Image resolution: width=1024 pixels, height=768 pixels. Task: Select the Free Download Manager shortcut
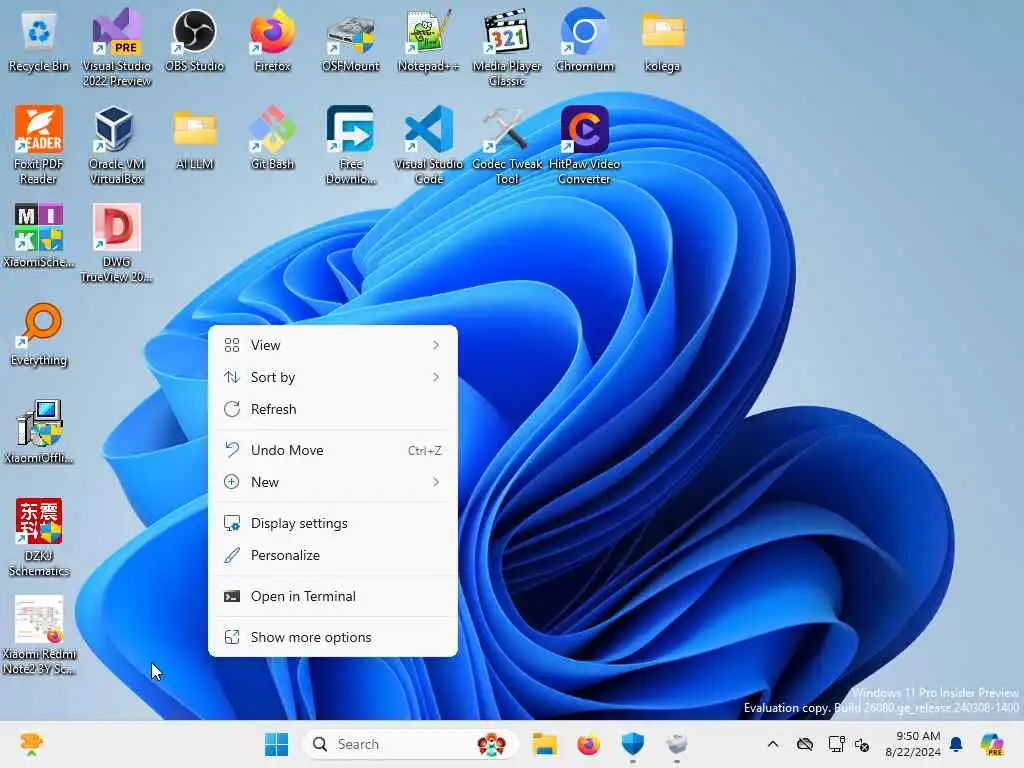click(351, 145)
